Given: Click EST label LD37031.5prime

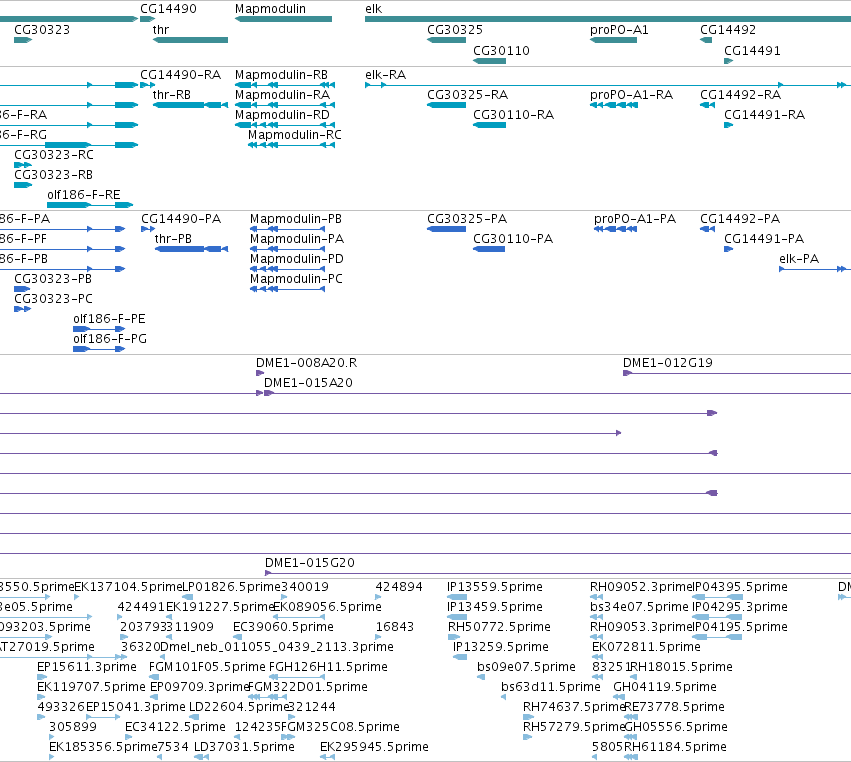Looking at the screenshot, I should tap(244, 747).
